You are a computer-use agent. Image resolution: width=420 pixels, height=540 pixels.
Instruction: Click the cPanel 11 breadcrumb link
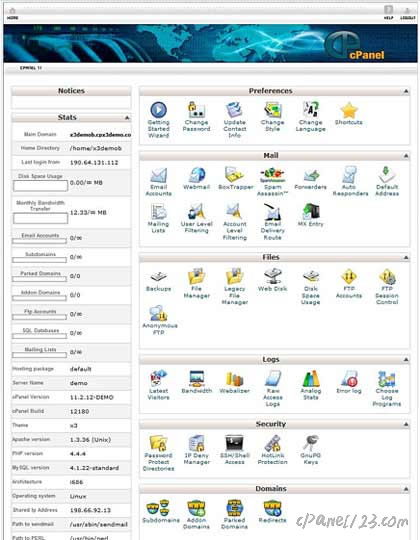[31, 68]
